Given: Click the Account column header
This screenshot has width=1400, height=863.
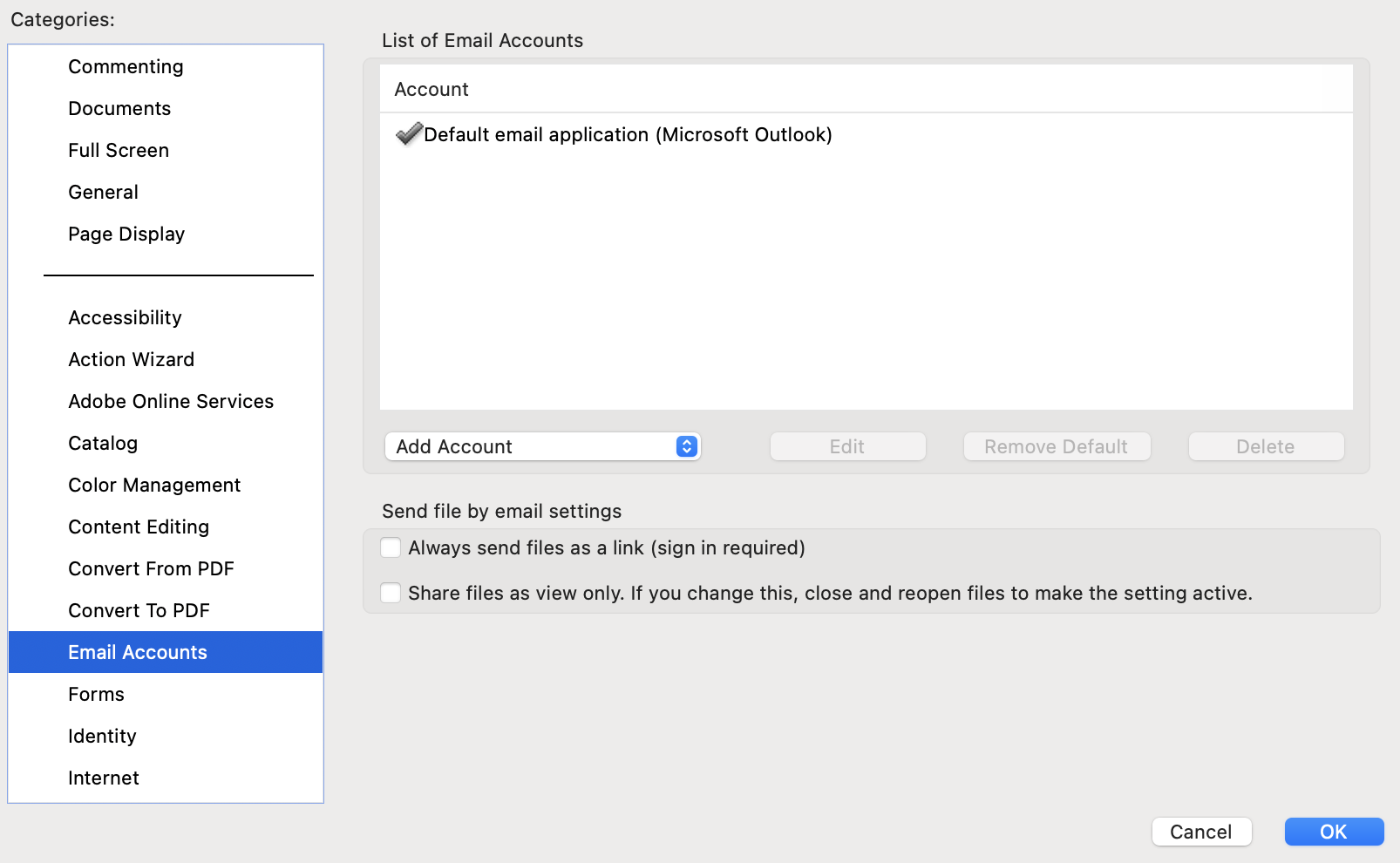Looking at the screenshot, I should coord(432,89).
